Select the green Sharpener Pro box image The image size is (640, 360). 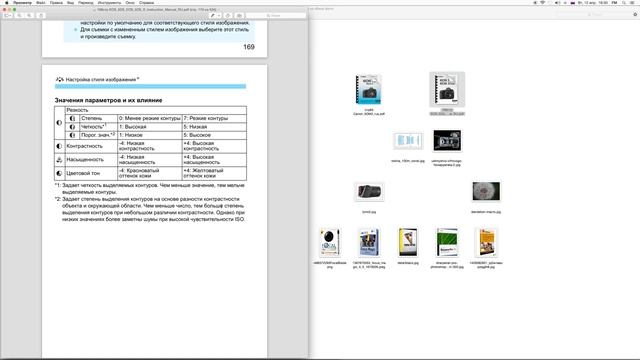[x=447, y=242]
